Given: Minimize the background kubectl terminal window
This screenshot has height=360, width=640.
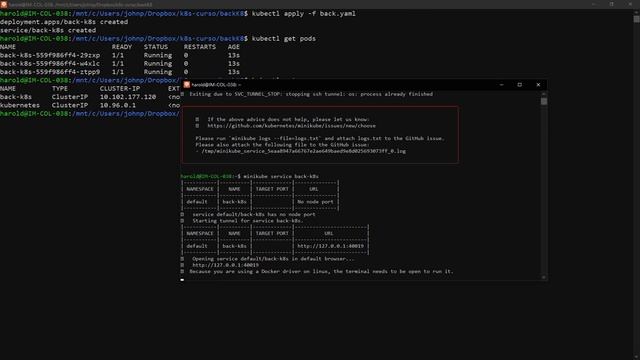Looking at the screenshot, I should pyautogui.click(x=593, y=4).
